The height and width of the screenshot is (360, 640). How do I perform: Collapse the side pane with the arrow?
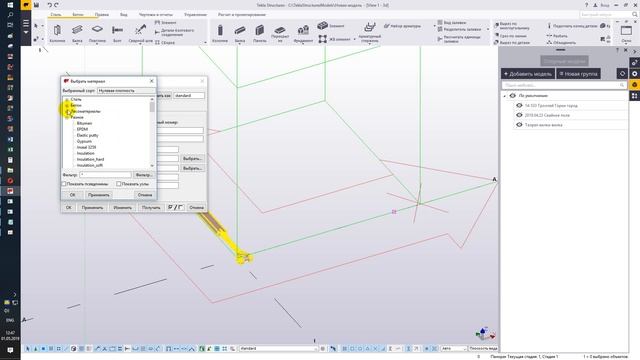click(x=634, y=51)
